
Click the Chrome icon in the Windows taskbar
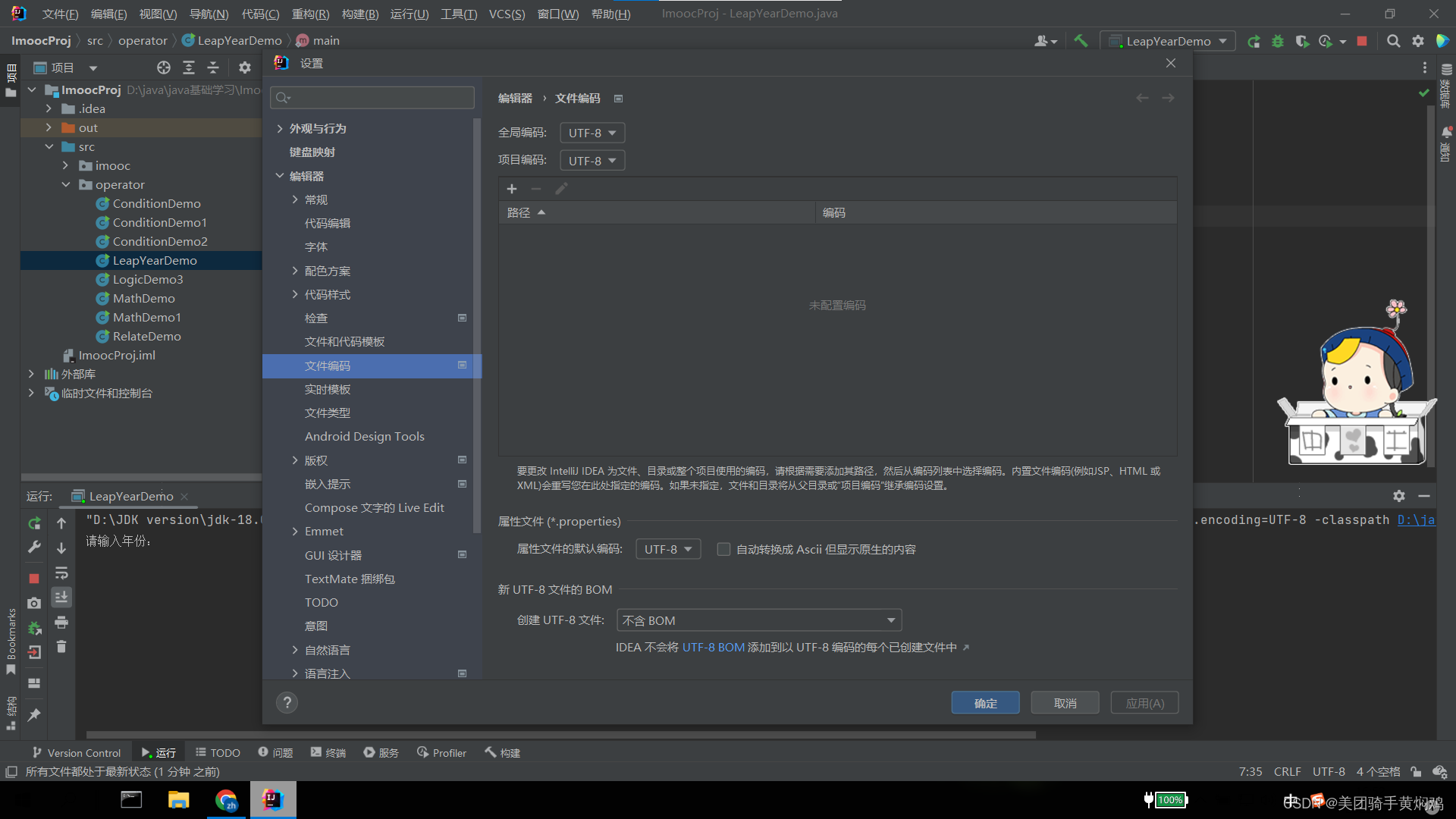coord(226,800)
